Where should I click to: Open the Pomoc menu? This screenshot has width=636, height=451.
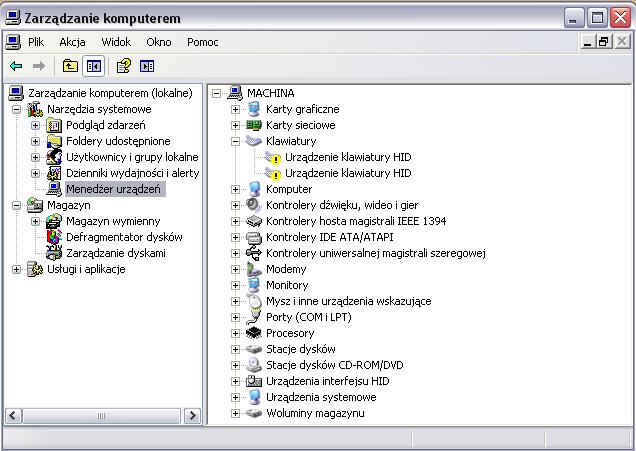click(x=202, y=42)
